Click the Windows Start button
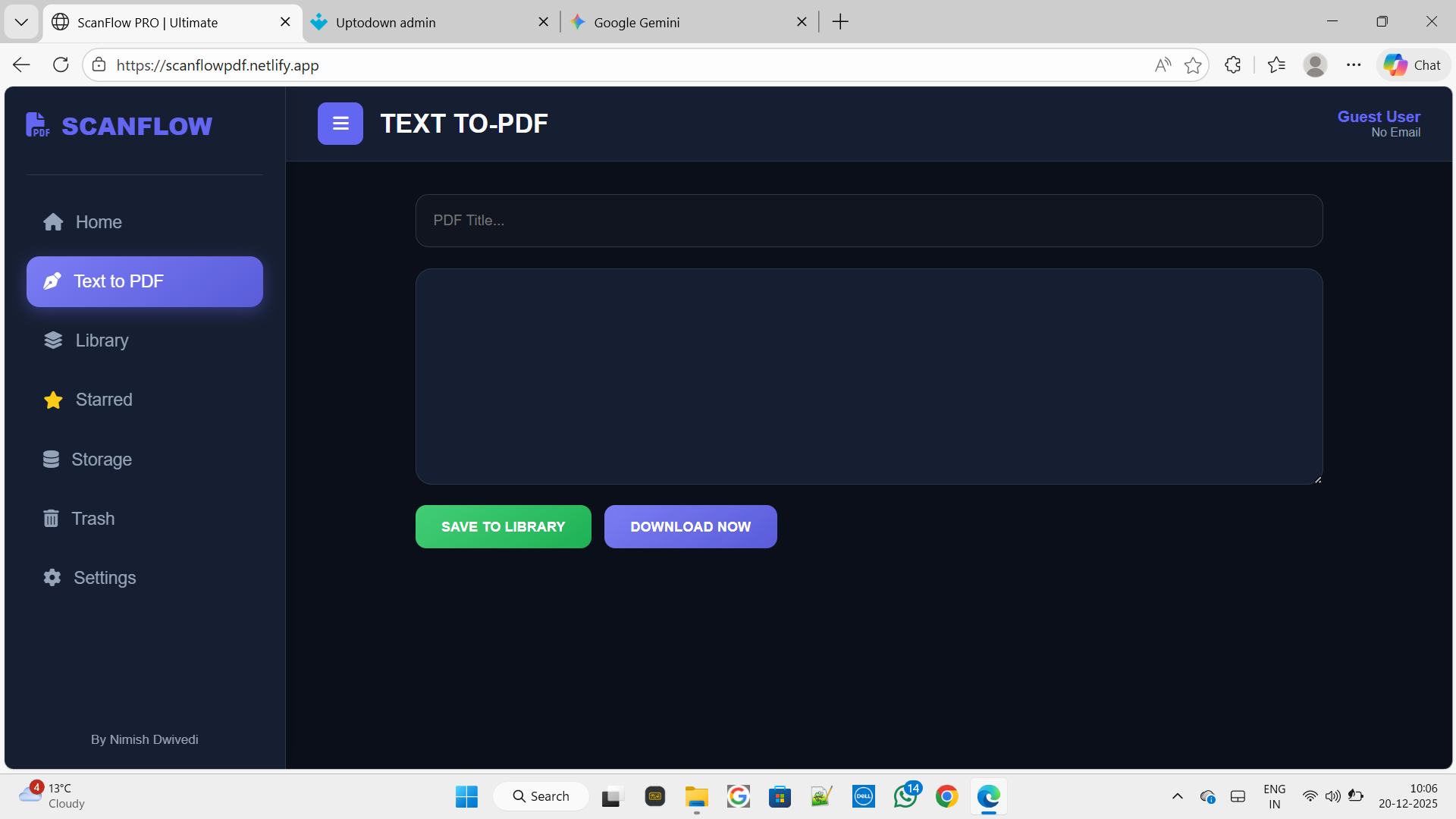The image size is (1456, 819). click(466, 796)
